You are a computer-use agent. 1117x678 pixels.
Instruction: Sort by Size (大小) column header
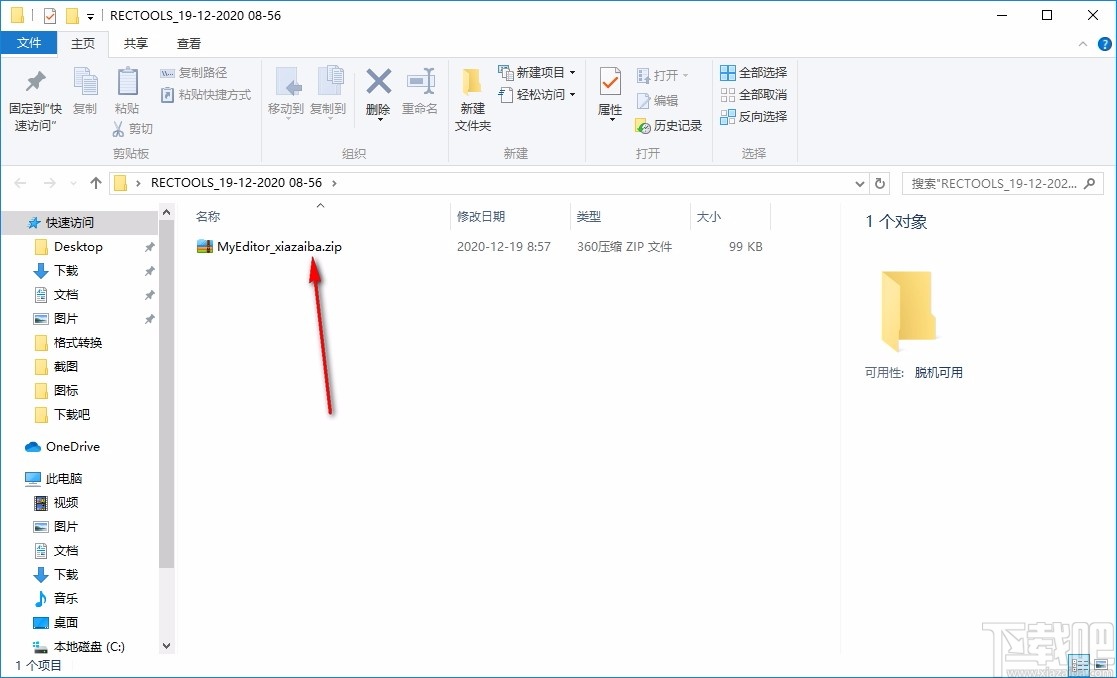[x=708, y=217]
